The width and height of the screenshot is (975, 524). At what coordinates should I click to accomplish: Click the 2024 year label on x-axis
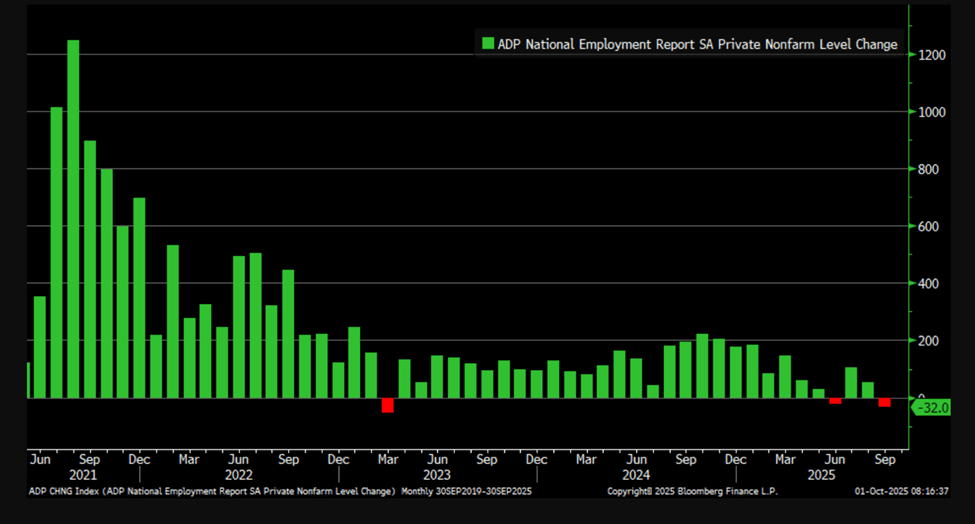click(636, 476)
